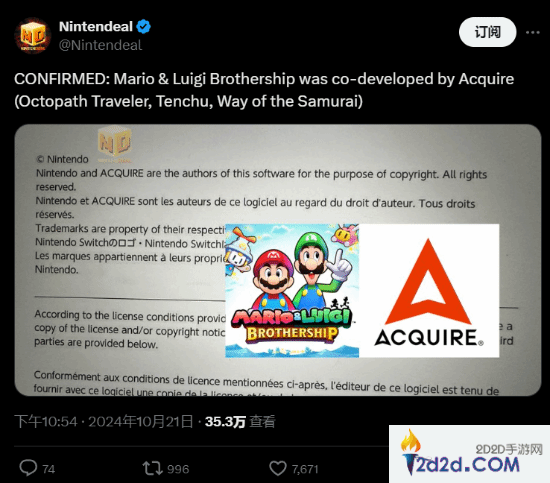Open the @Nintendeal handle link
Viewport: 550px width, 483px height.
(x=100, y=45)
